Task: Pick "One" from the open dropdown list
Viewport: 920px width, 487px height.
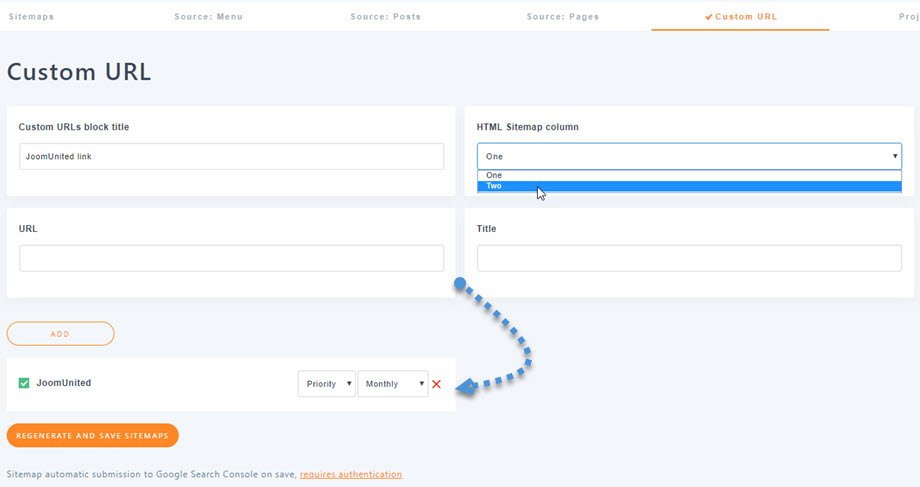Action: (x=689, y=175)
